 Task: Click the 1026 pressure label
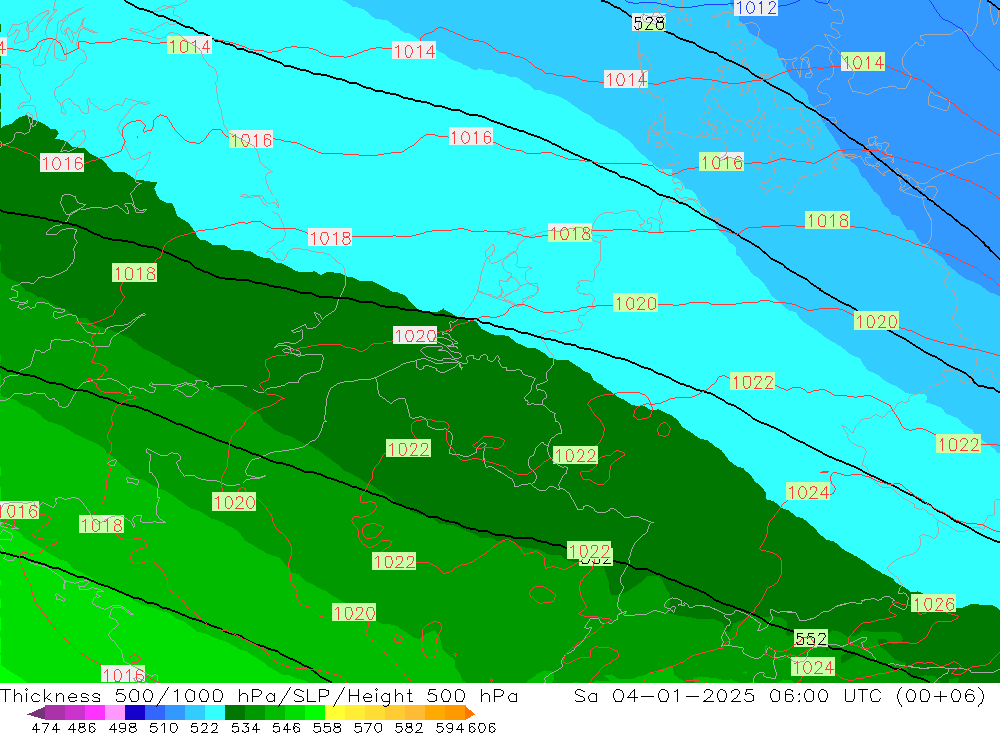coord(934,603)
